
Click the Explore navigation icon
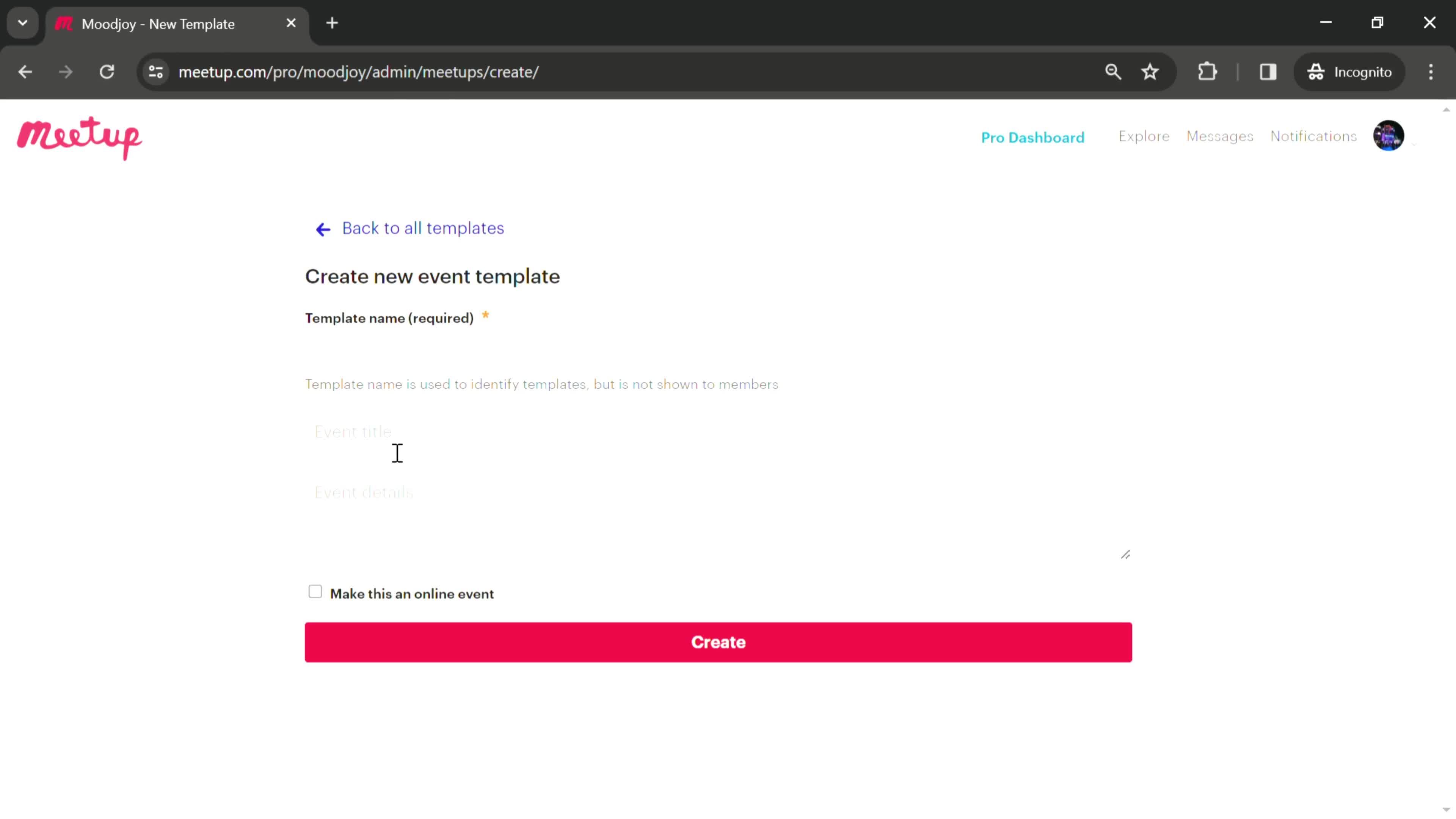(x=1143, y=136)
